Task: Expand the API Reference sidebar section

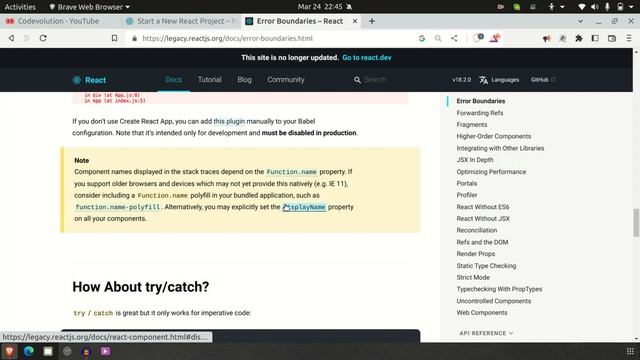Action: tap(486, 333)
